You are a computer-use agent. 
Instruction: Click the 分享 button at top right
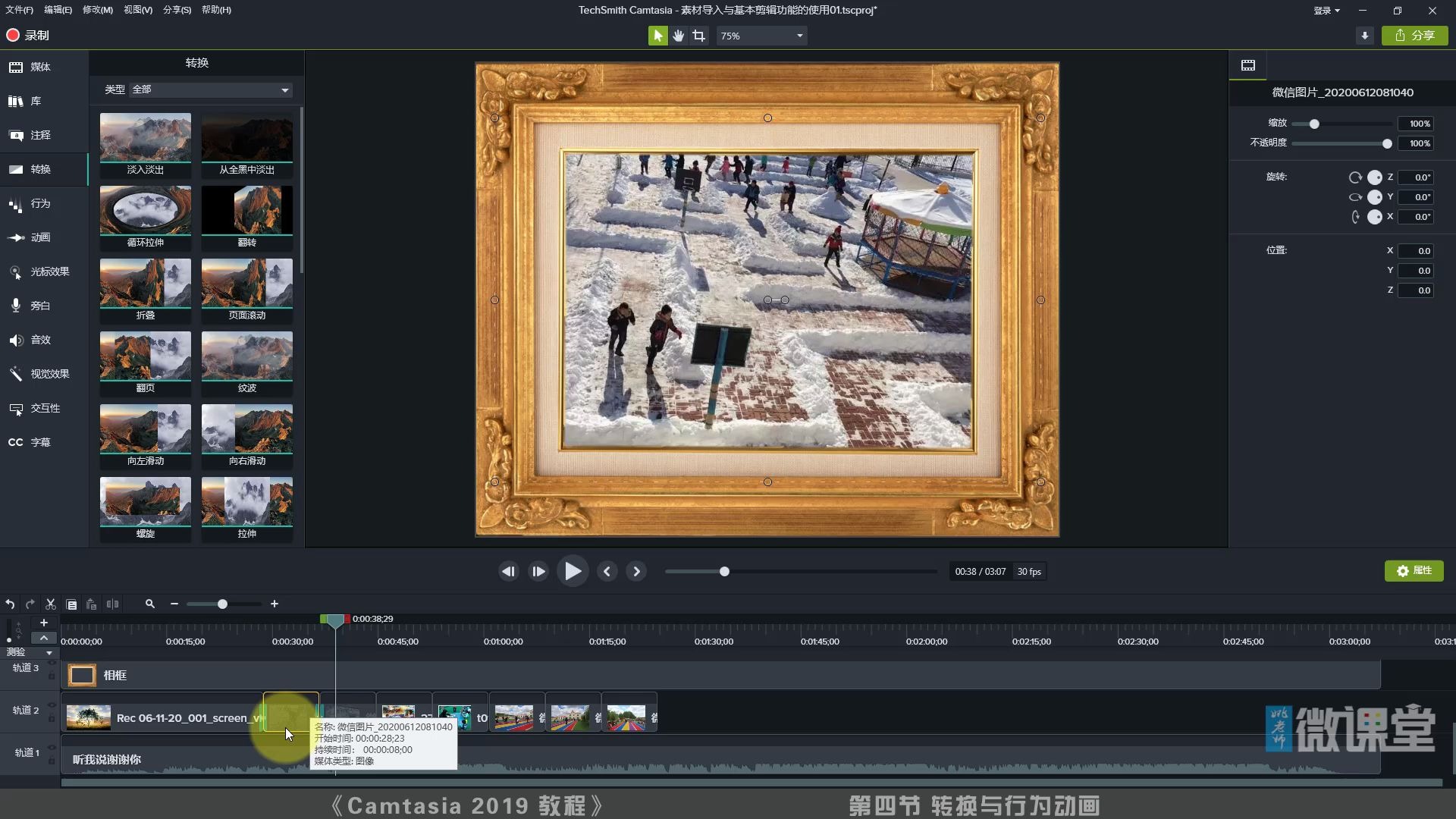1415,36
